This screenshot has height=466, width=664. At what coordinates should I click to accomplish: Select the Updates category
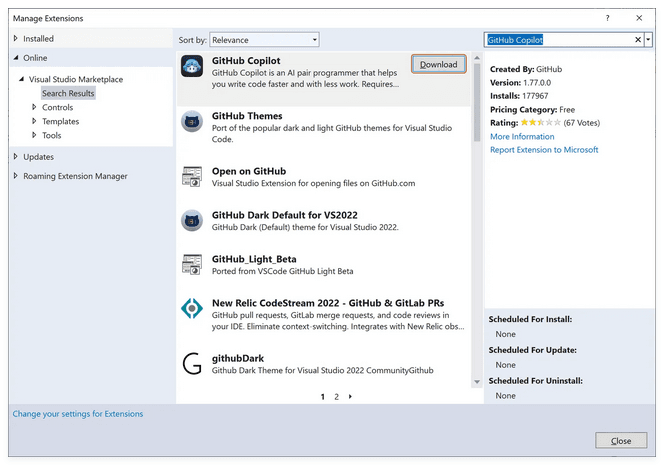click(x=39, y=157)
